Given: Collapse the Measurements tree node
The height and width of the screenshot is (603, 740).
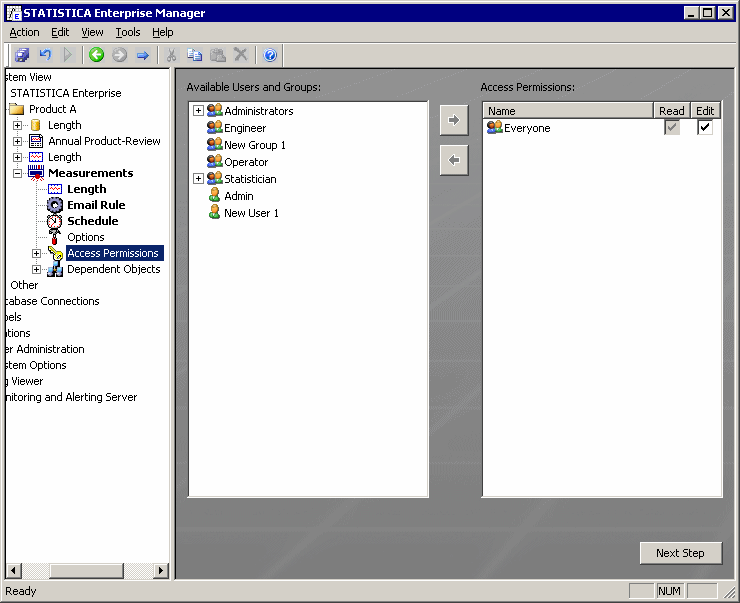Looking at the screenshot, I should coord(17,173).
